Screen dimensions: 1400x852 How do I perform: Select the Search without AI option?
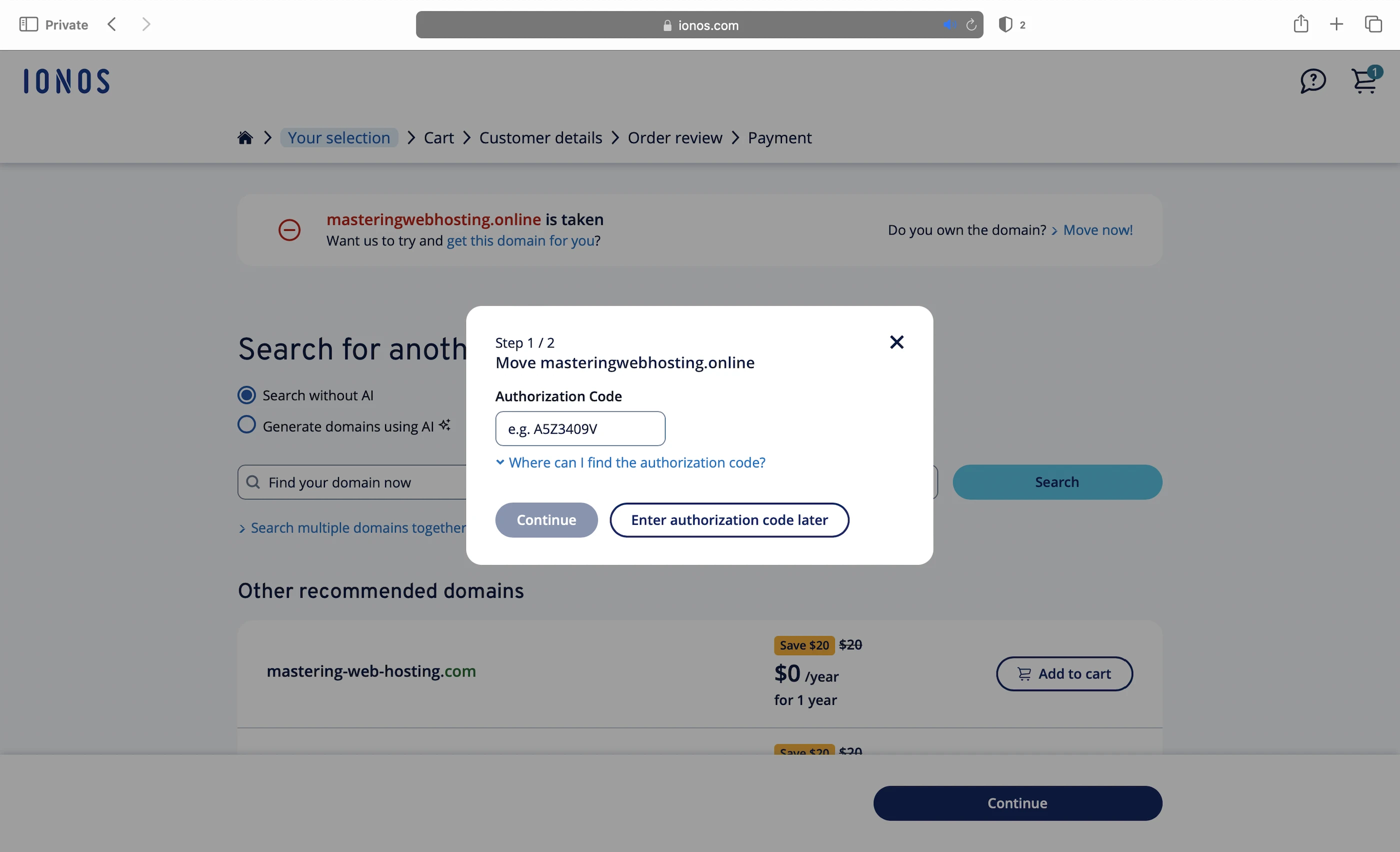246,395
